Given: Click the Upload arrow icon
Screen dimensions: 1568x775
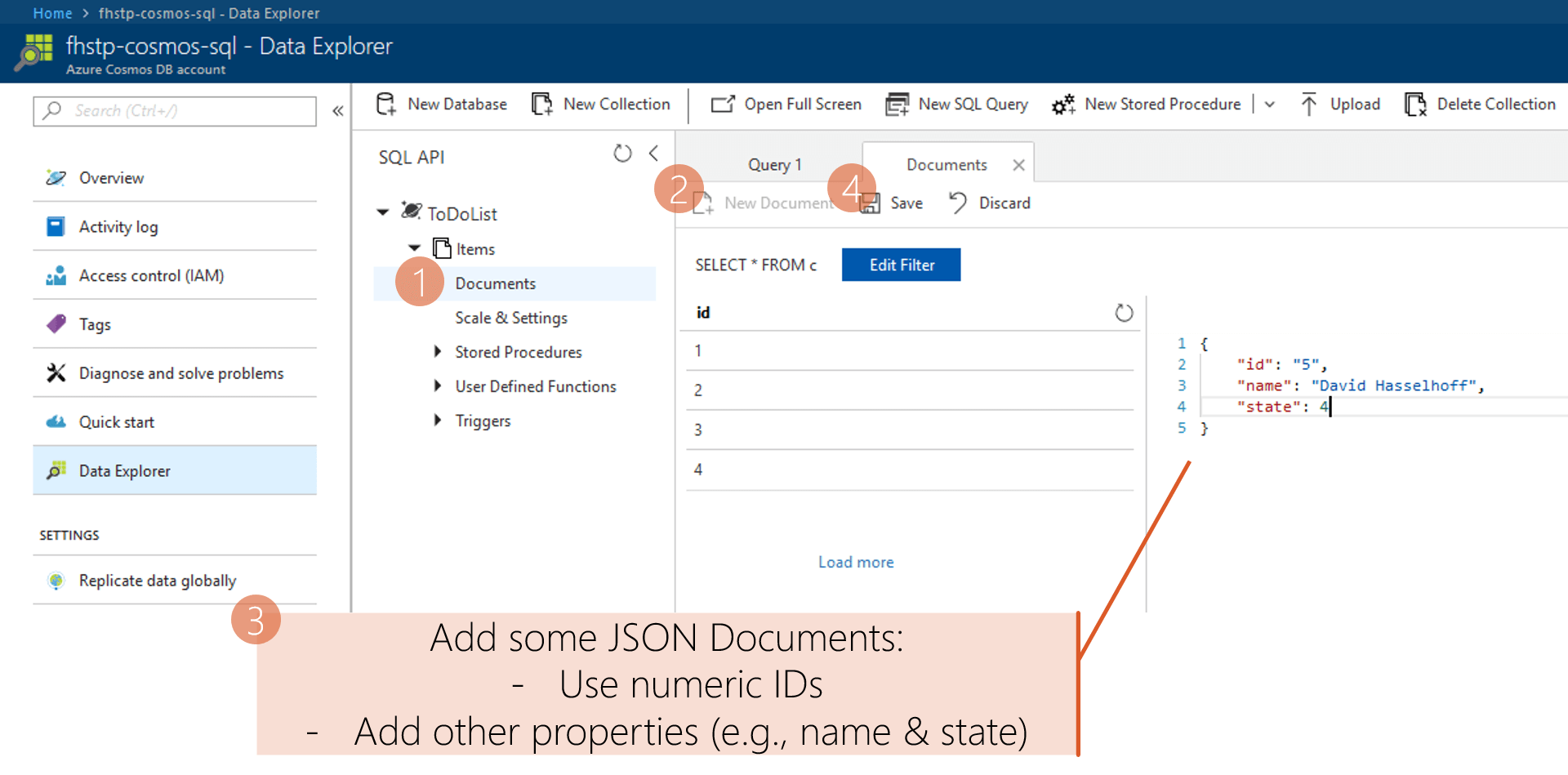Looking at the screenshot, I should pyautogui.click(x=1308, y=105).
